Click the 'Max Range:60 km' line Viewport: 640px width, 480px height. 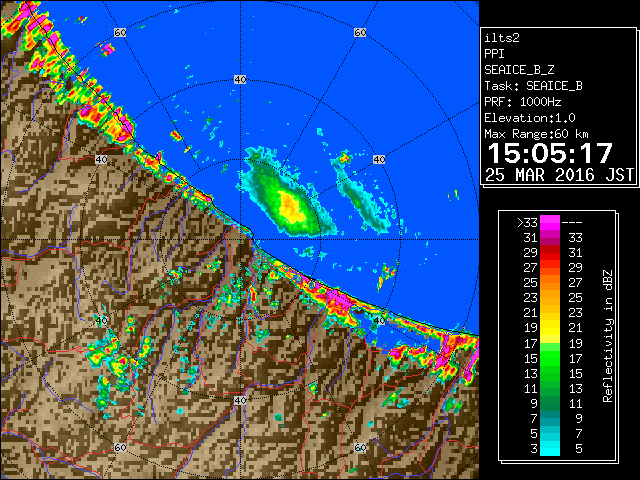coord(536,134)
